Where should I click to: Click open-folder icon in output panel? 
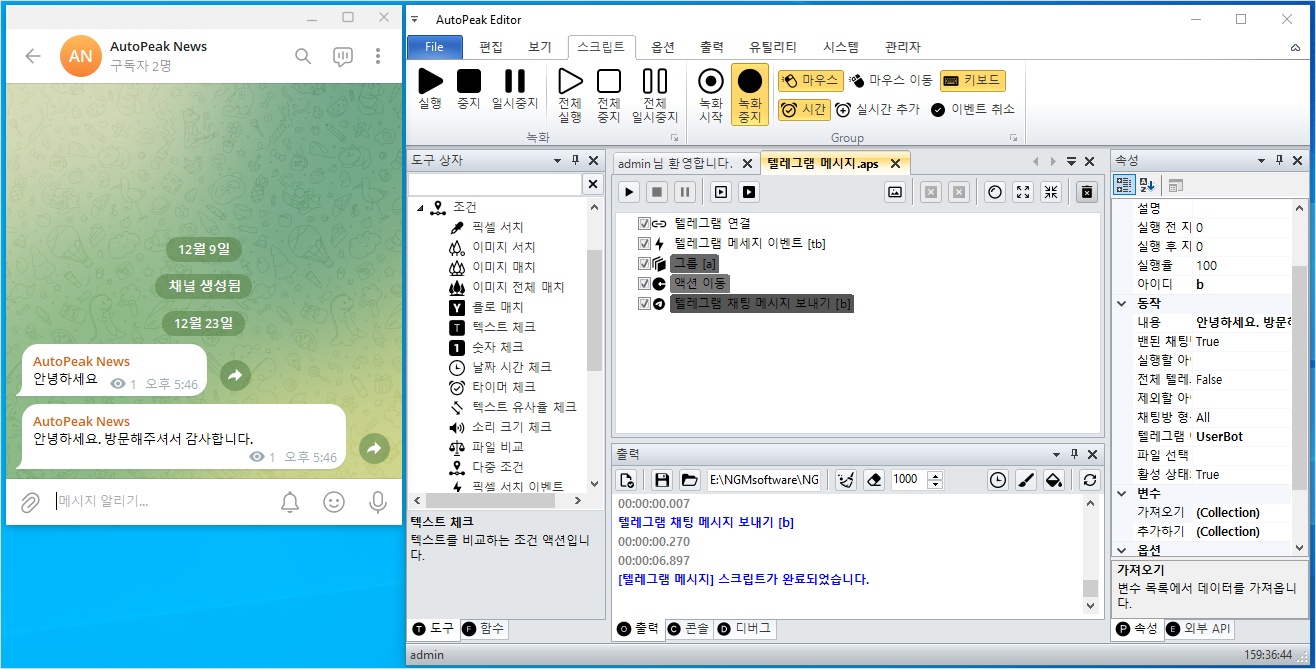[689, 480]
